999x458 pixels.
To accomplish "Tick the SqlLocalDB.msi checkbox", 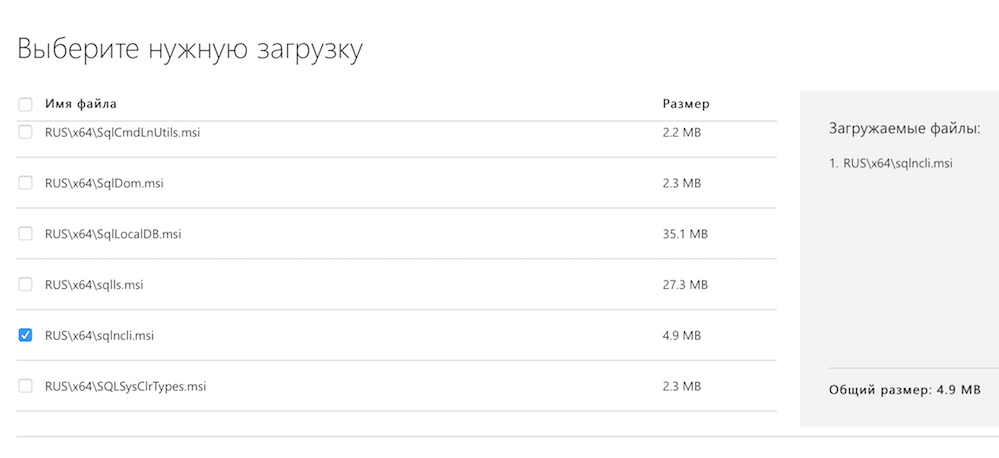I will pos(25,234).
